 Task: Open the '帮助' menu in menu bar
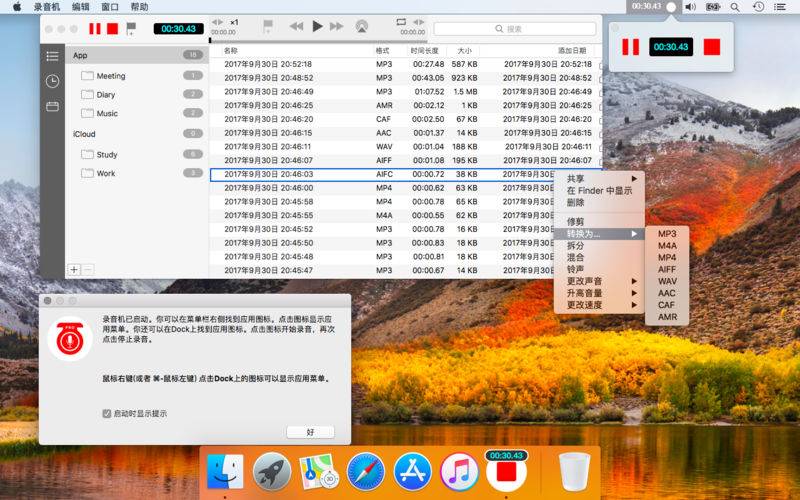click(x=139, y=6)
